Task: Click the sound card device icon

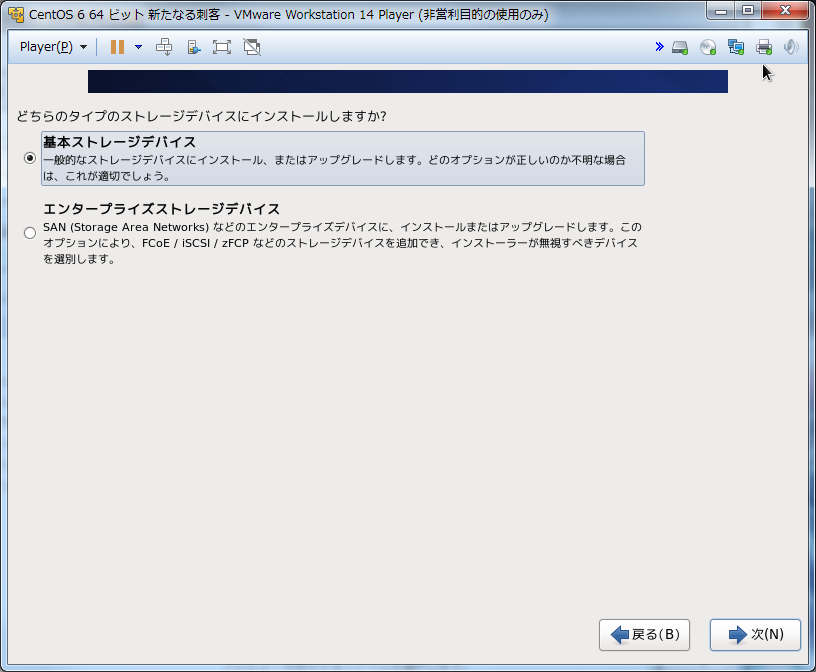Action: [x=791, y=47]
